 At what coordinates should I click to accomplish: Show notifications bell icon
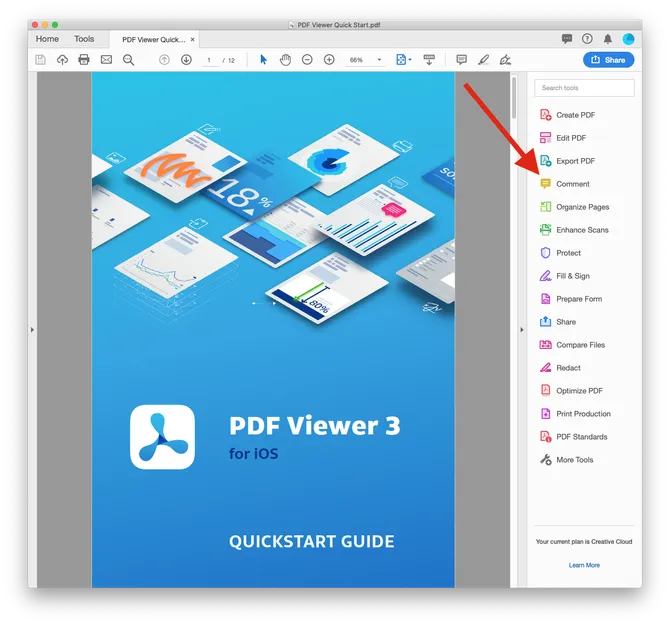pyautogui.click(x=608, y=39)
